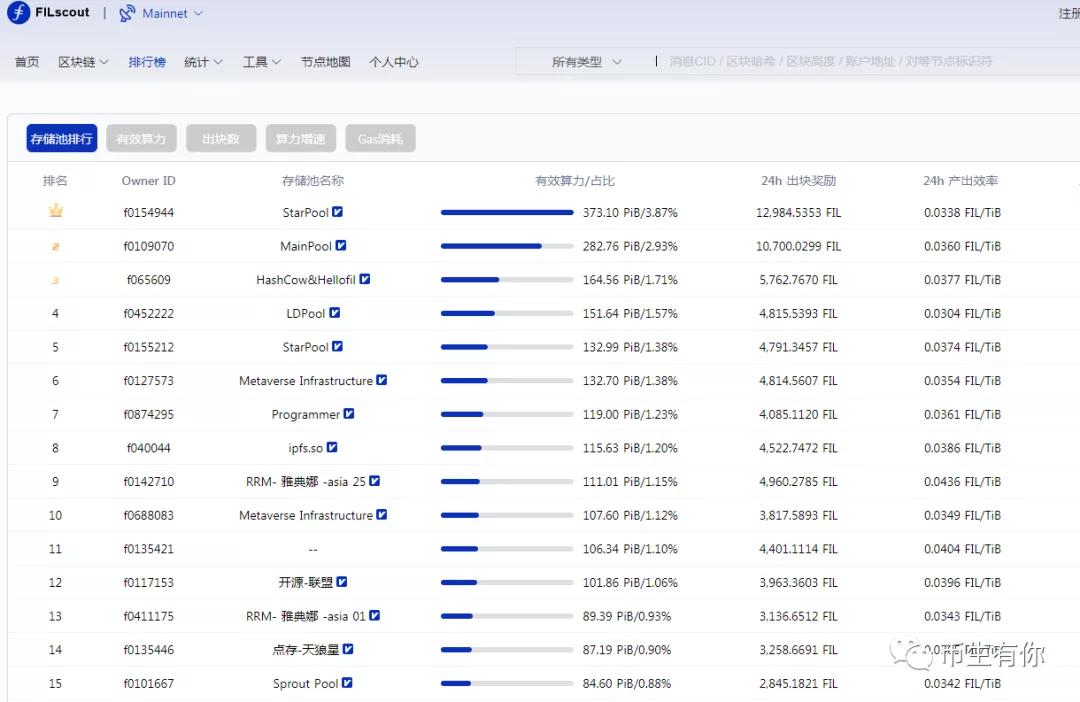Click the crown icon next to rank one
The width and height of the screenshot is (1080, 702).
coord(55,211)
